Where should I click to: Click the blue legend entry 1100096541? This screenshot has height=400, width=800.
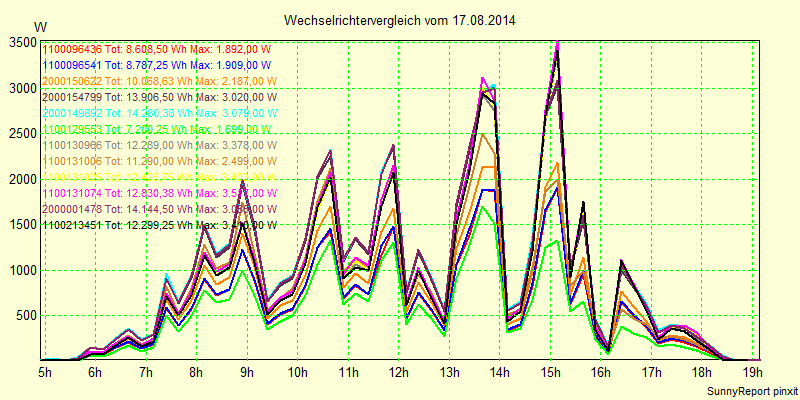point(157,65)
